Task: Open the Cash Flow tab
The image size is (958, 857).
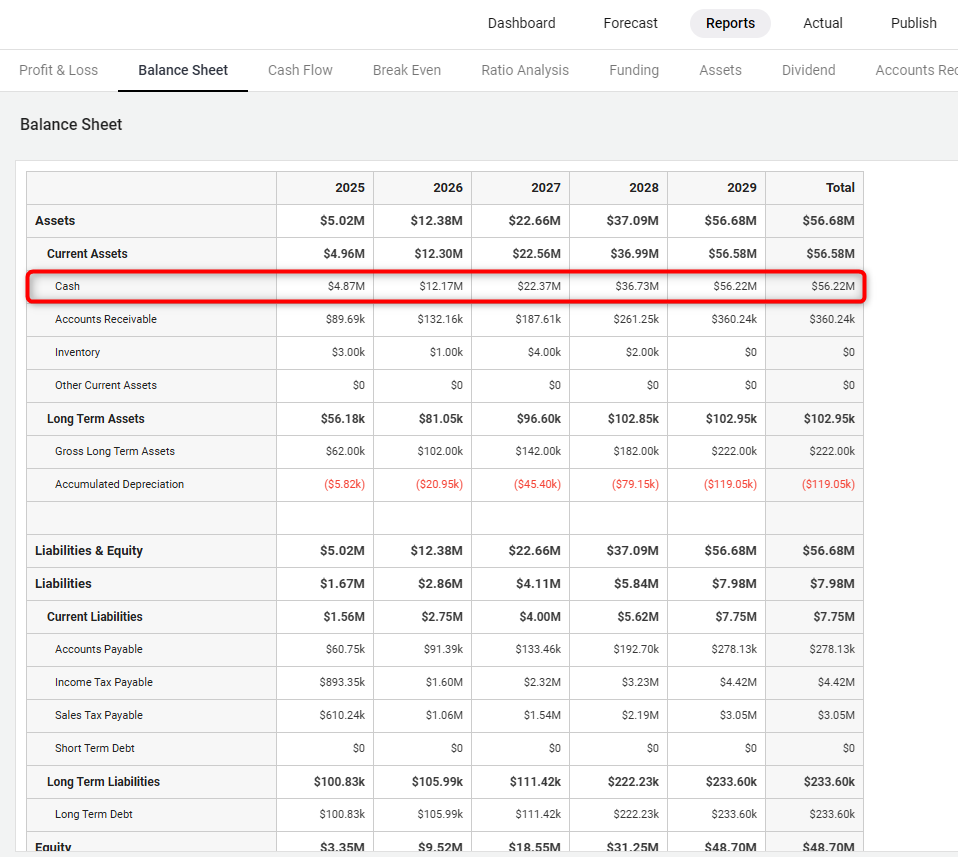Action: click(x=300, y=70)
